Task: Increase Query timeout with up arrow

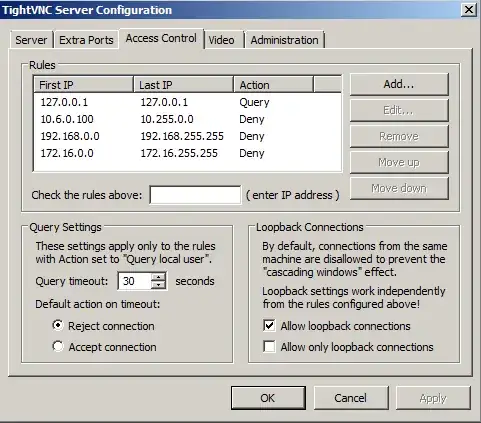Action: [158, 277]
